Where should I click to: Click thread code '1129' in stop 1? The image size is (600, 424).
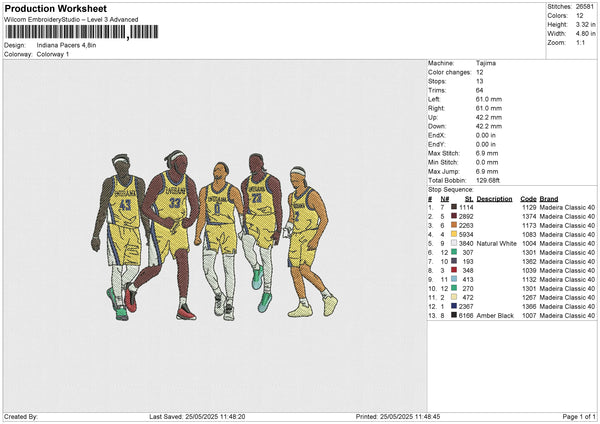tap(529, 207)
